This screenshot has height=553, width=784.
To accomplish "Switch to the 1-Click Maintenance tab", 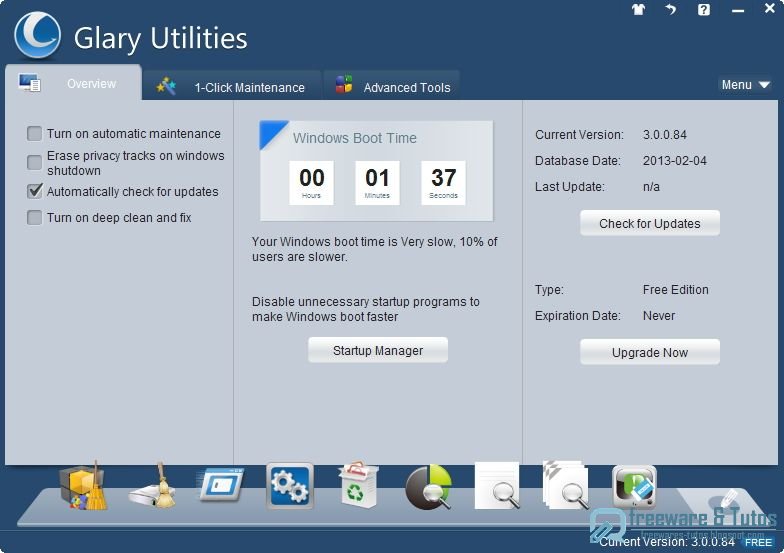I will (x=232, y=86).
